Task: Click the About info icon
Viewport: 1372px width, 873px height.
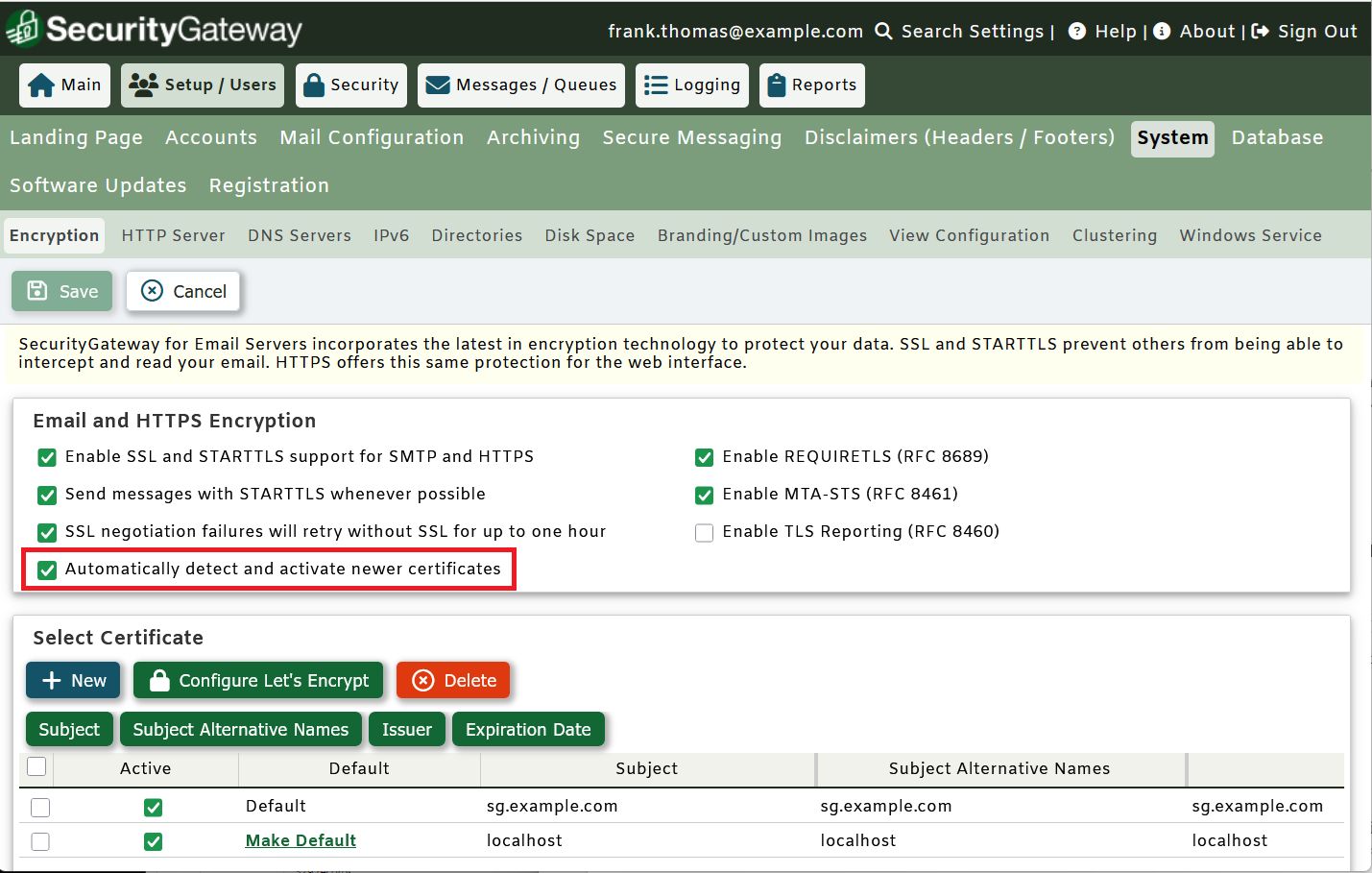Action: (x=1162, y=31)
